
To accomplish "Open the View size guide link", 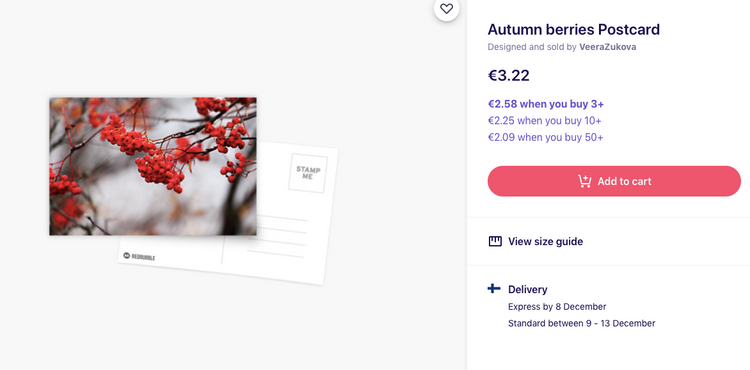I will click(x=545, y=241).
